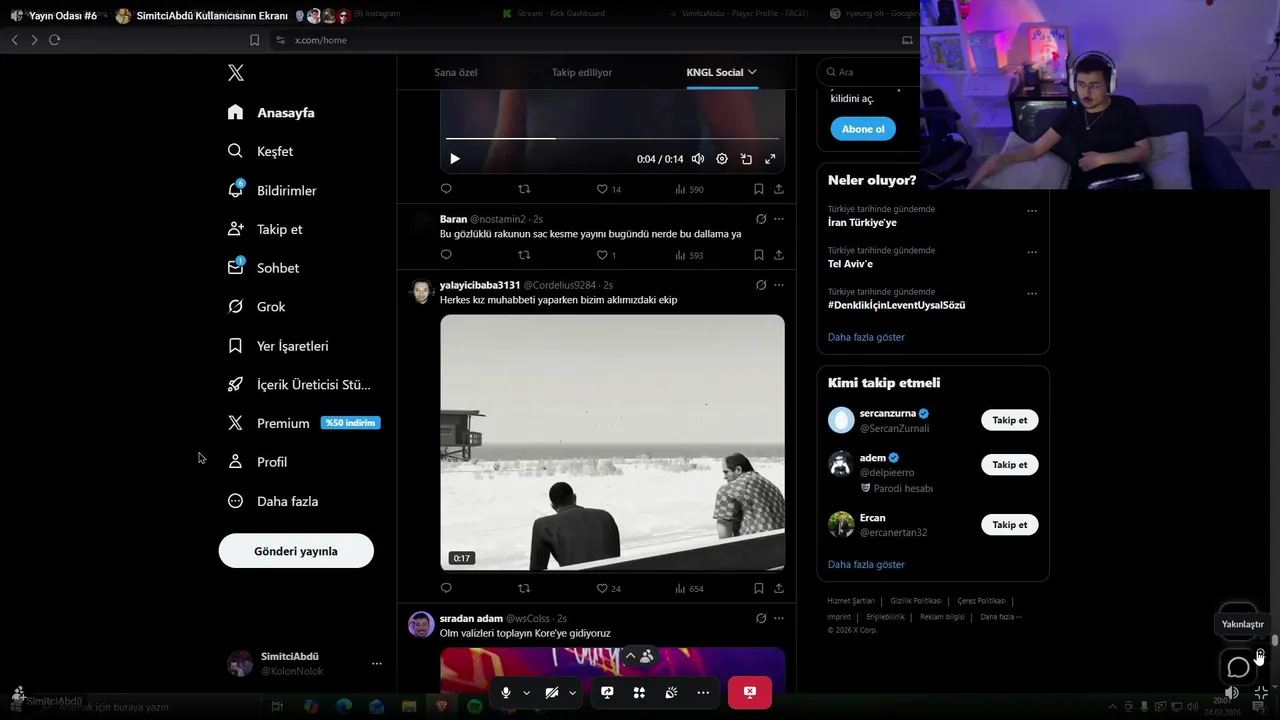Open Bildirimler notifications
The width and height of the screenshot is (1280, 720).
(x=272, y=190)
